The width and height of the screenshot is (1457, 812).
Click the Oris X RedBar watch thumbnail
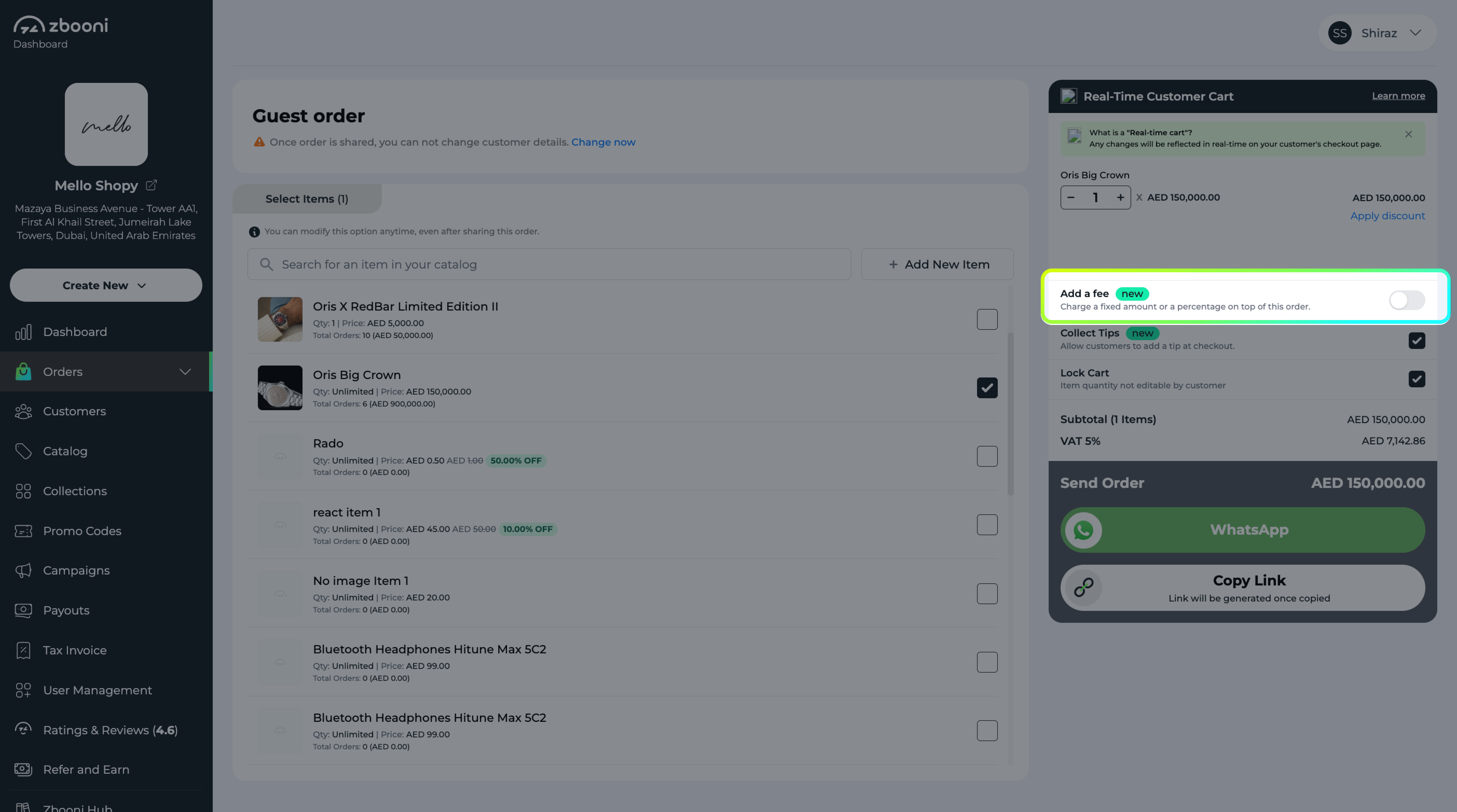click(280, 320)
